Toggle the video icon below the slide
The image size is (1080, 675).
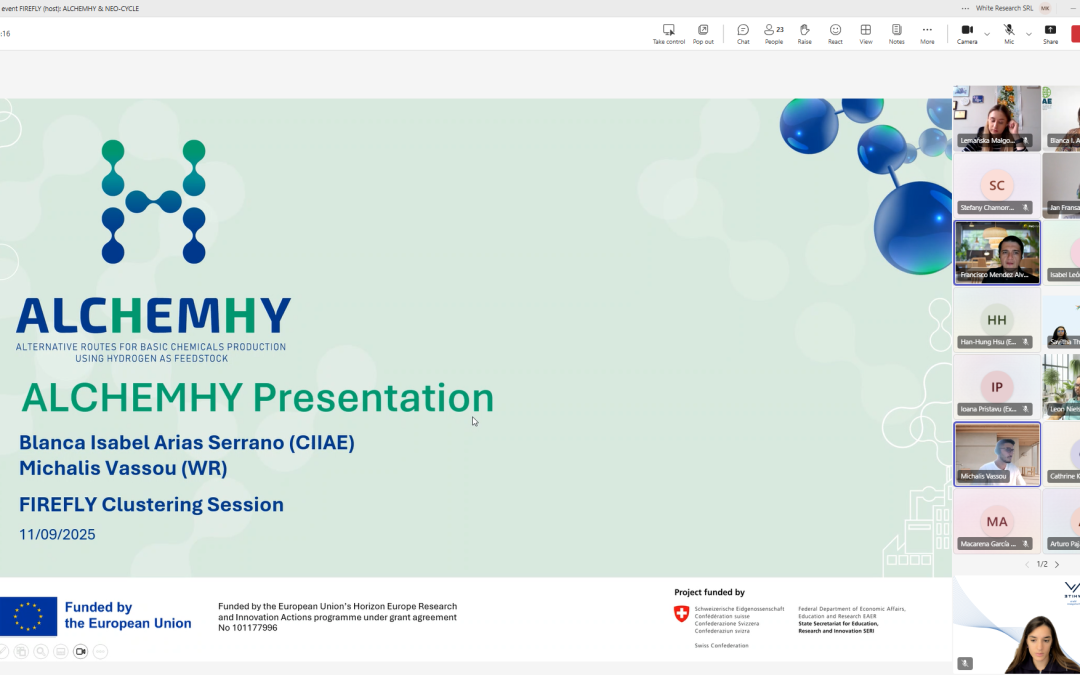pos(81,651)
